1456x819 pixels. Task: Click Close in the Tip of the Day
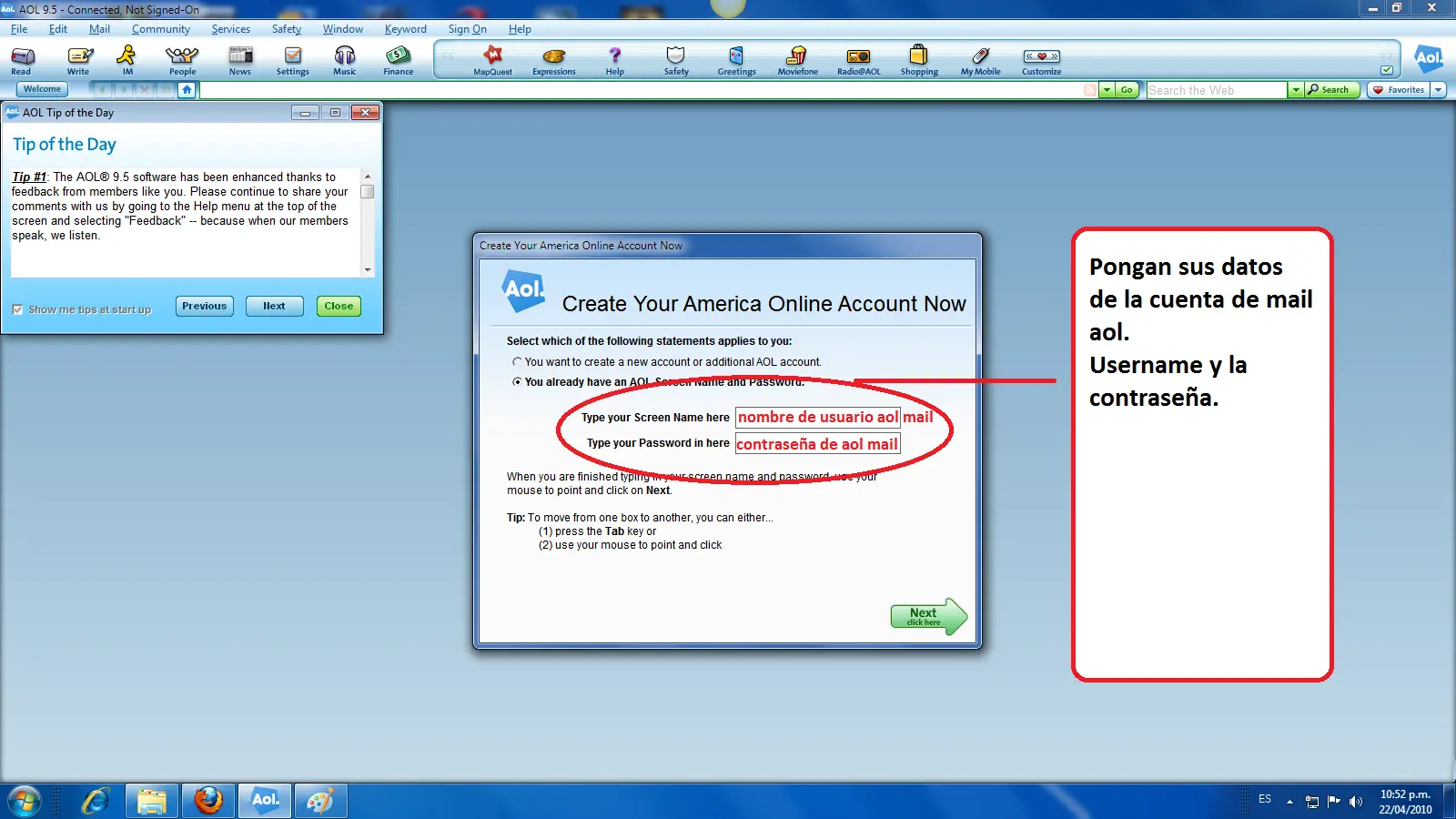[339, 307]
